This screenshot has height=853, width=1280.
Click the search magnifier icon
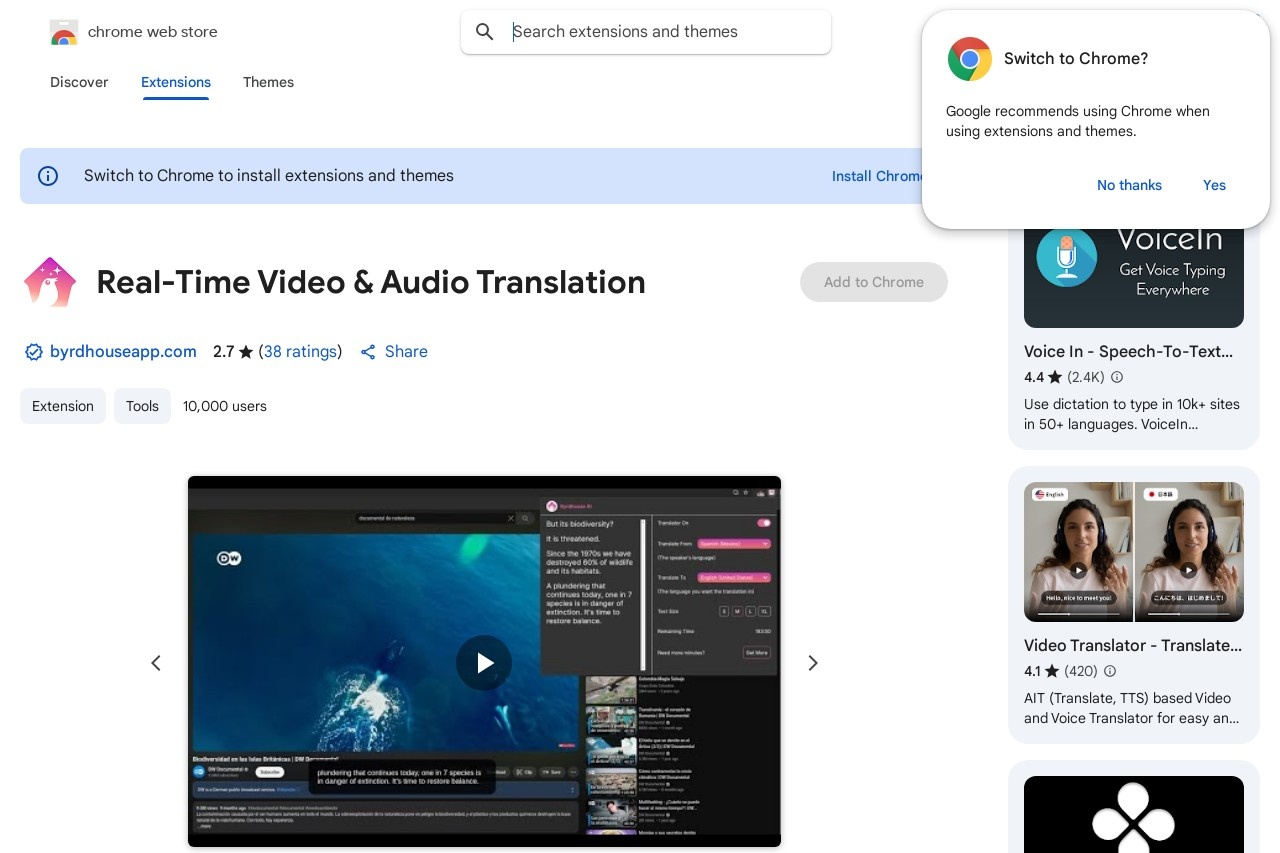pos(485,32)
